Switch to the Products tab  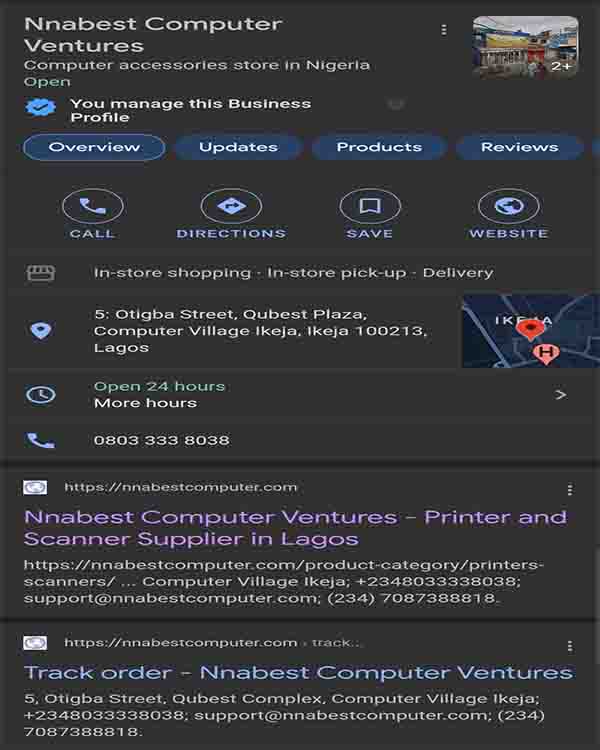[x=379, y=147]
